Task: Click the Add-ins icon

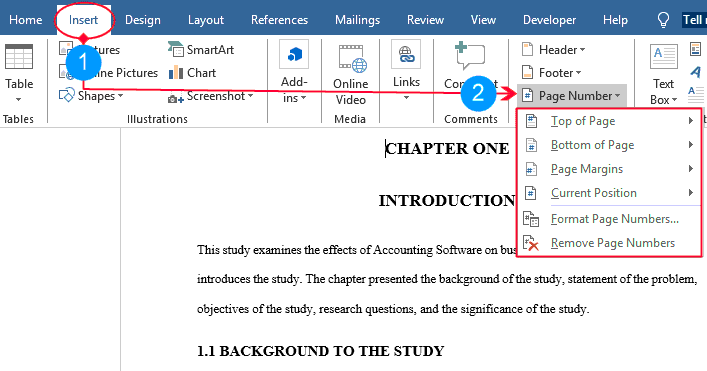Action: [x=294, y=55]
